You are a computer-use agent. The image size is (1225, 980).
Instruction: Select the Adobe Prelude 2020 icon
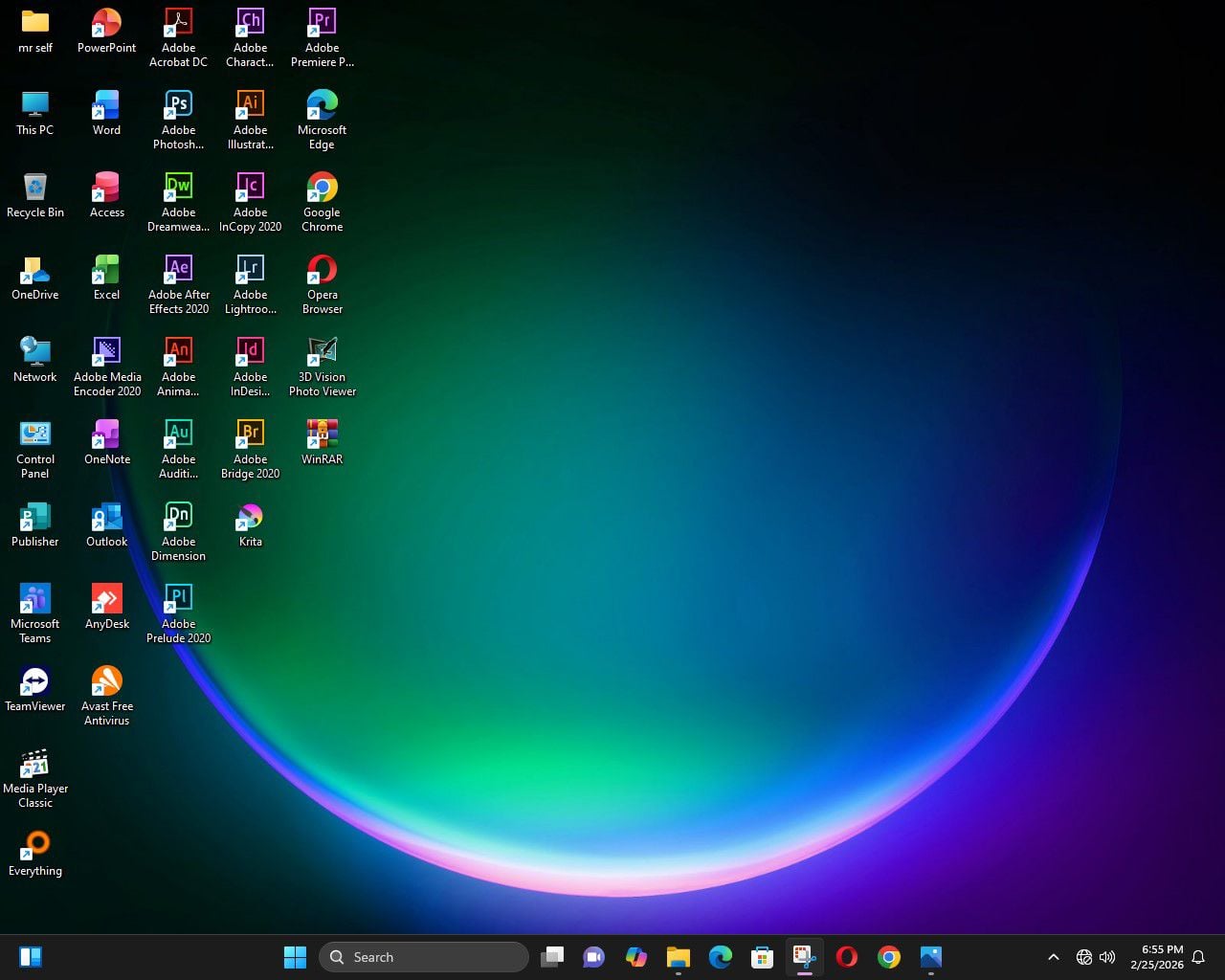tap(178, 613)
